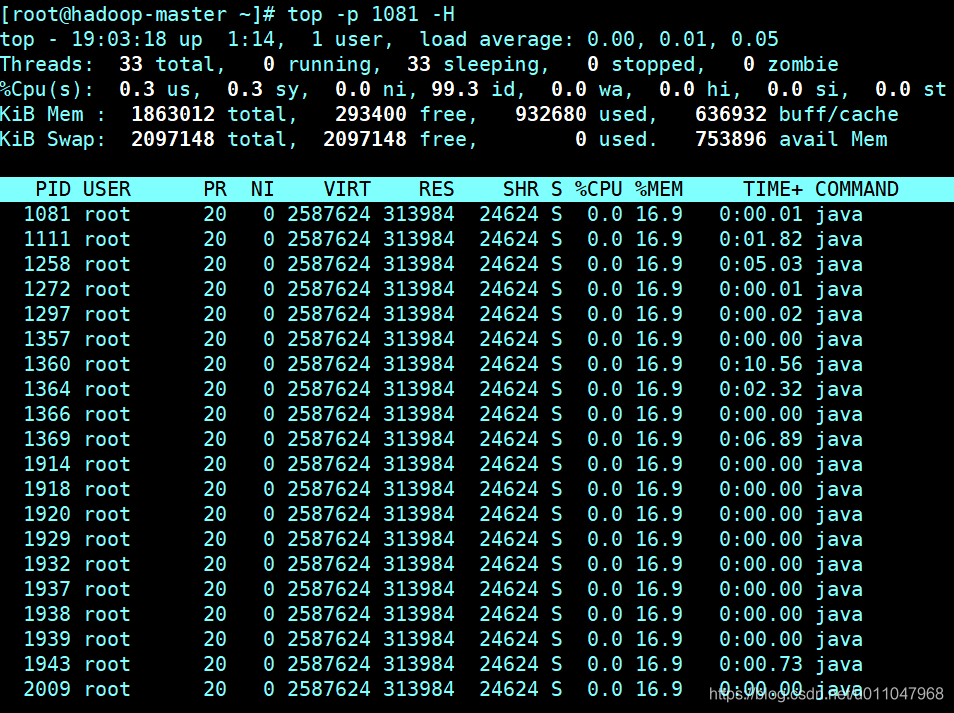Click the TIME+ column header

click(773, 189)
